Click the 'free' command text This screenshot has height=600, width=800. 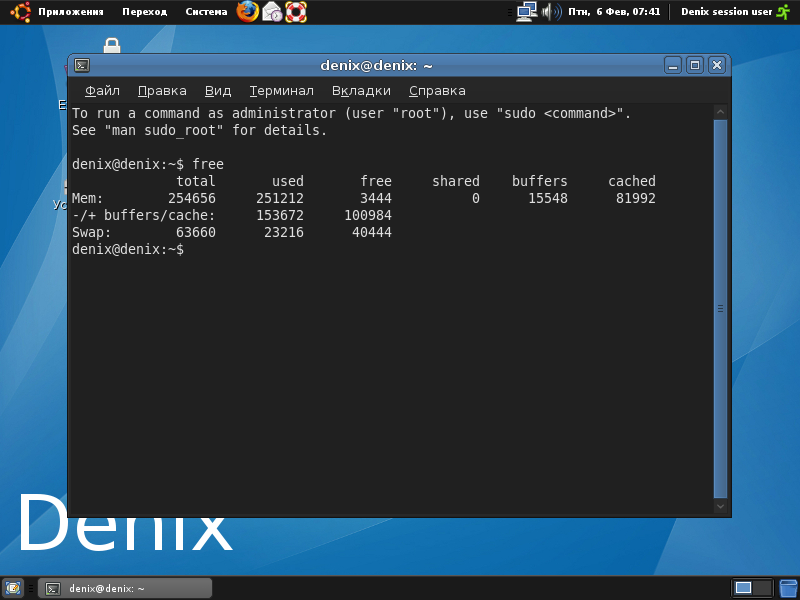(x=208, y=164)
